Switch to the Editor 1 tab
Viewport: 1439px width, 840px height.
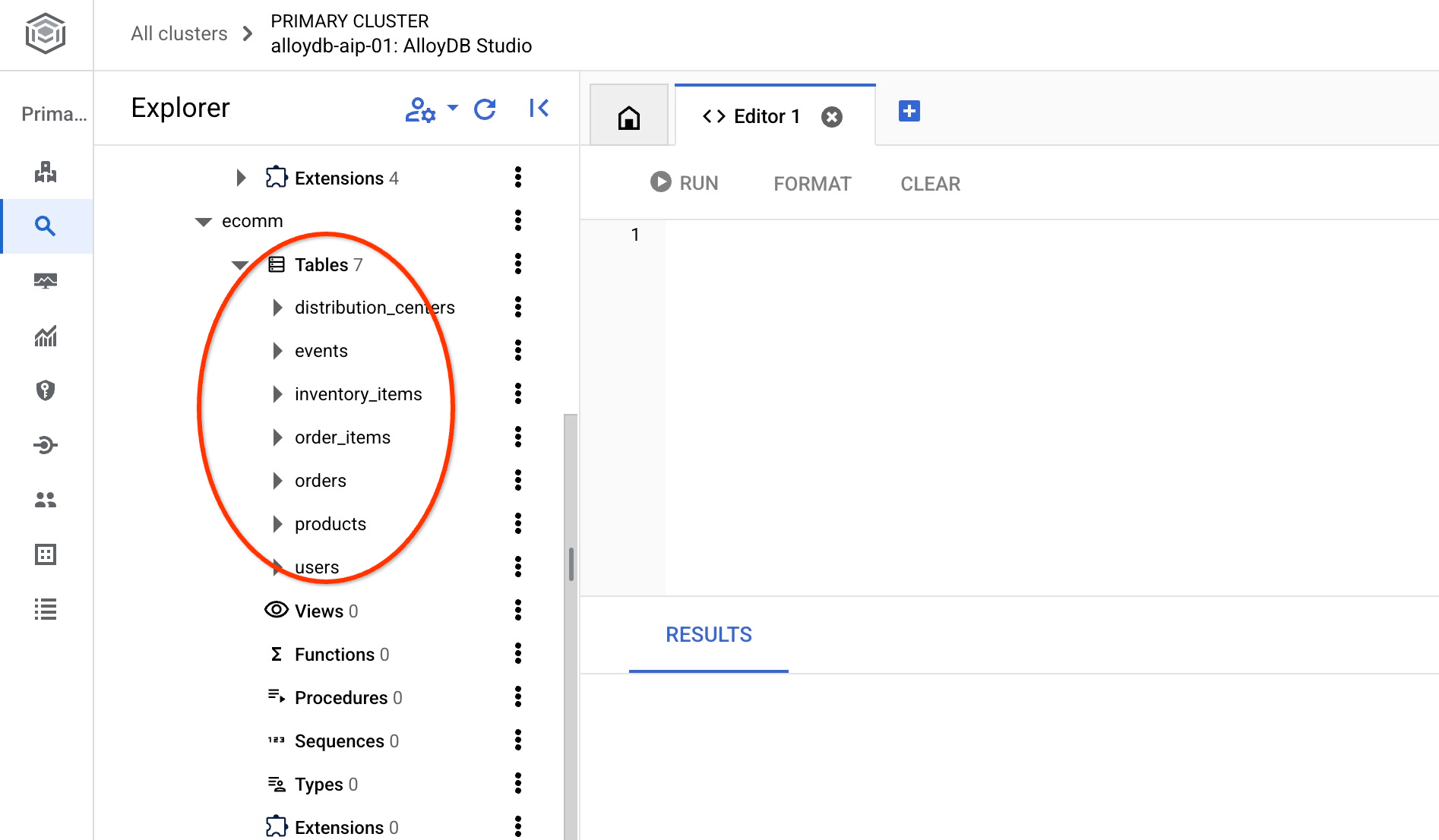tap(751, 116)
